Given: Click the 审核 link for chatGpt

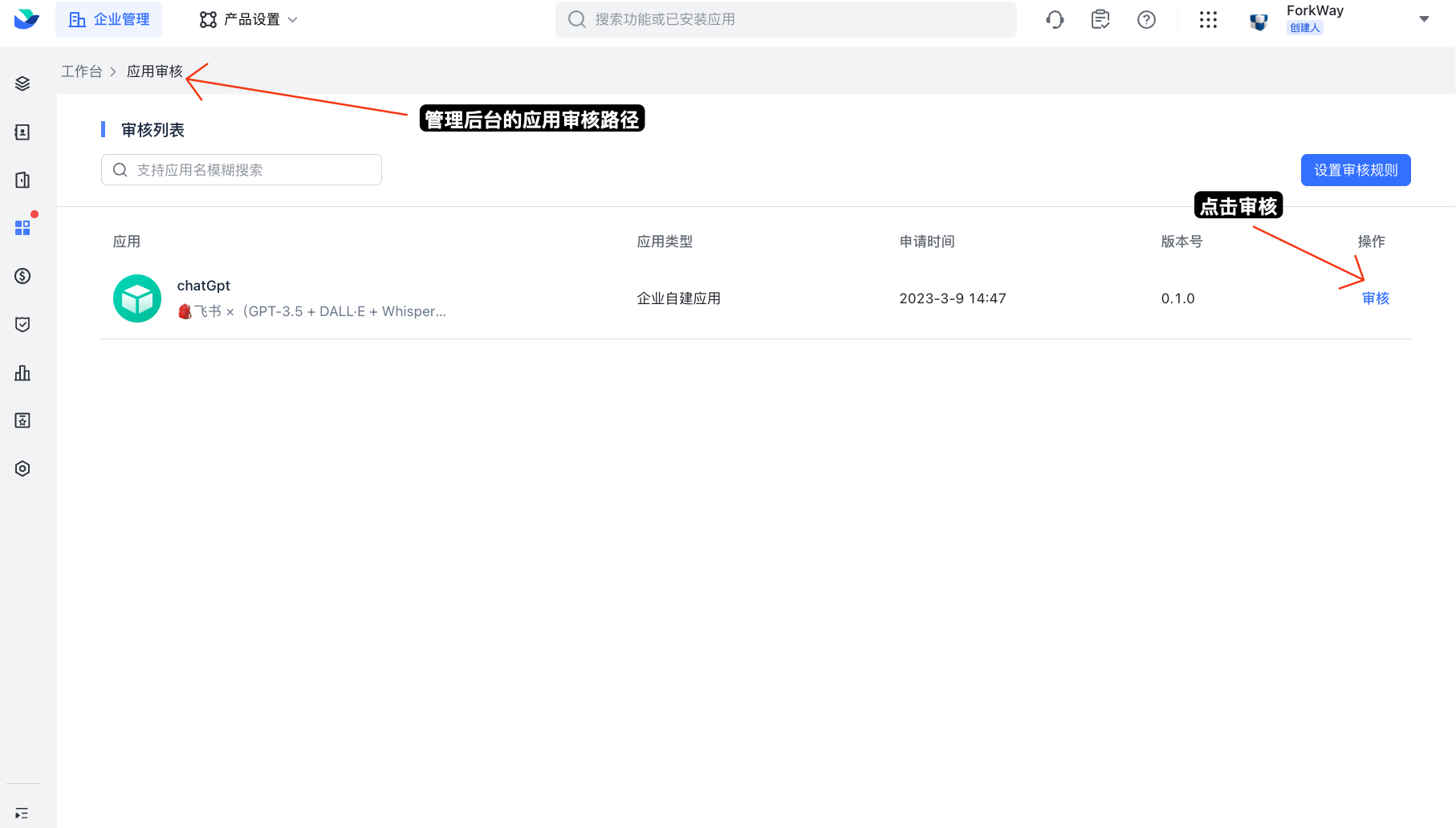Looking at the screenshot, I should click(x=1376, y=298).
